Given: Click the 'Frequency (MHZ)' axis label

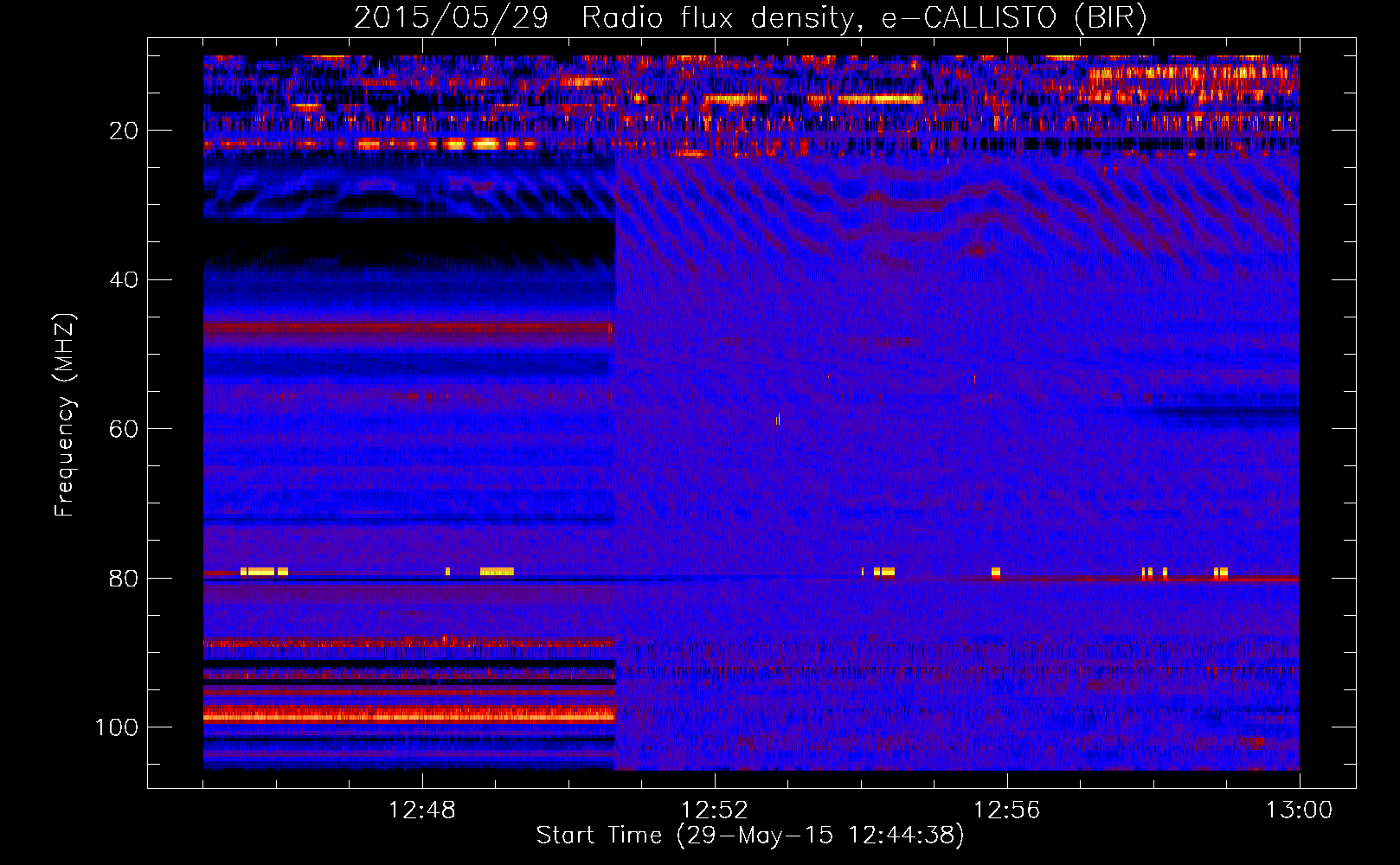Looking at the screenshot, I should 65,415.
